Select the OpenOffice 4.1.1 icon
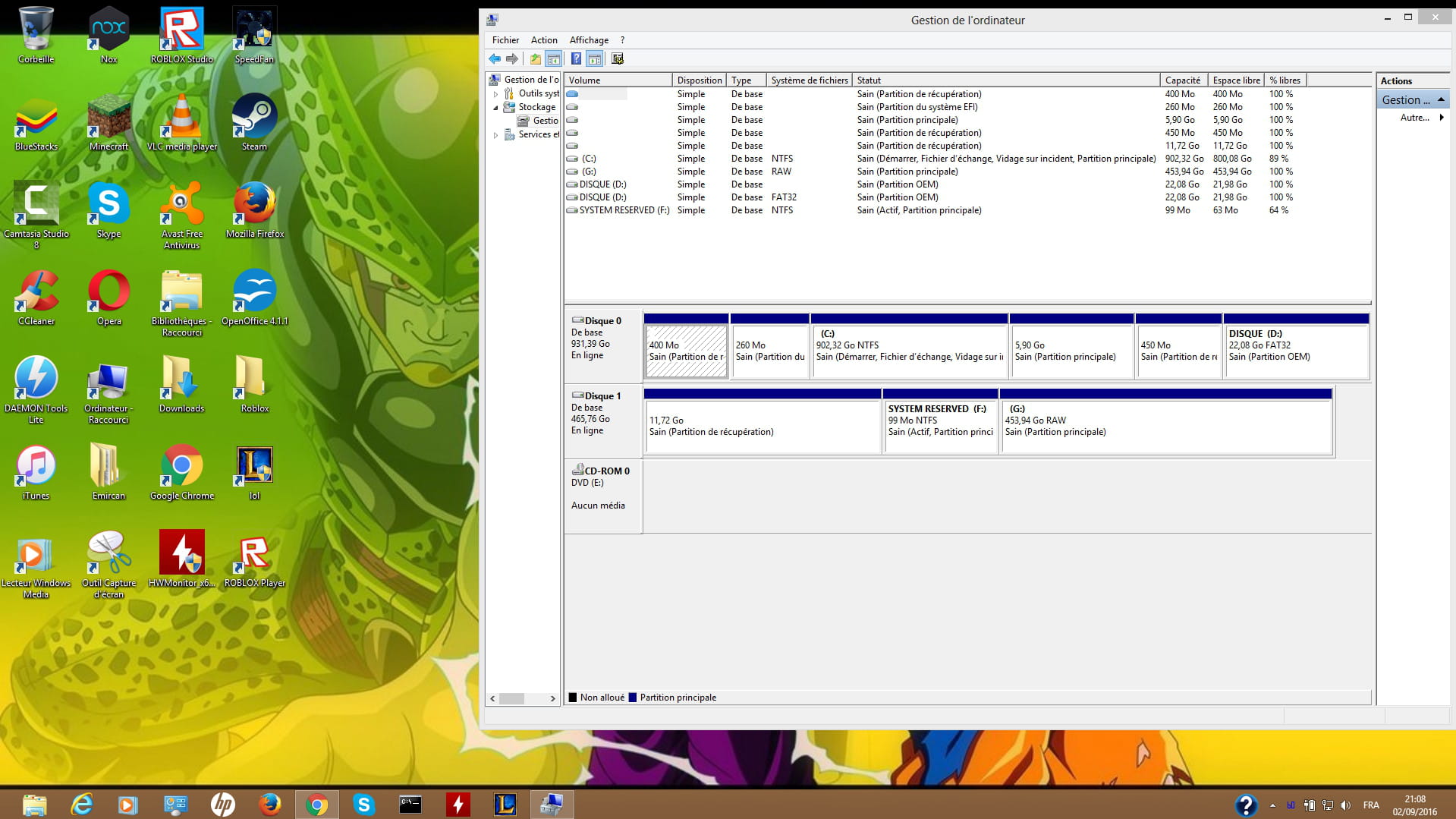Screen dimensions: 1456x819 (x=254, y=298)
